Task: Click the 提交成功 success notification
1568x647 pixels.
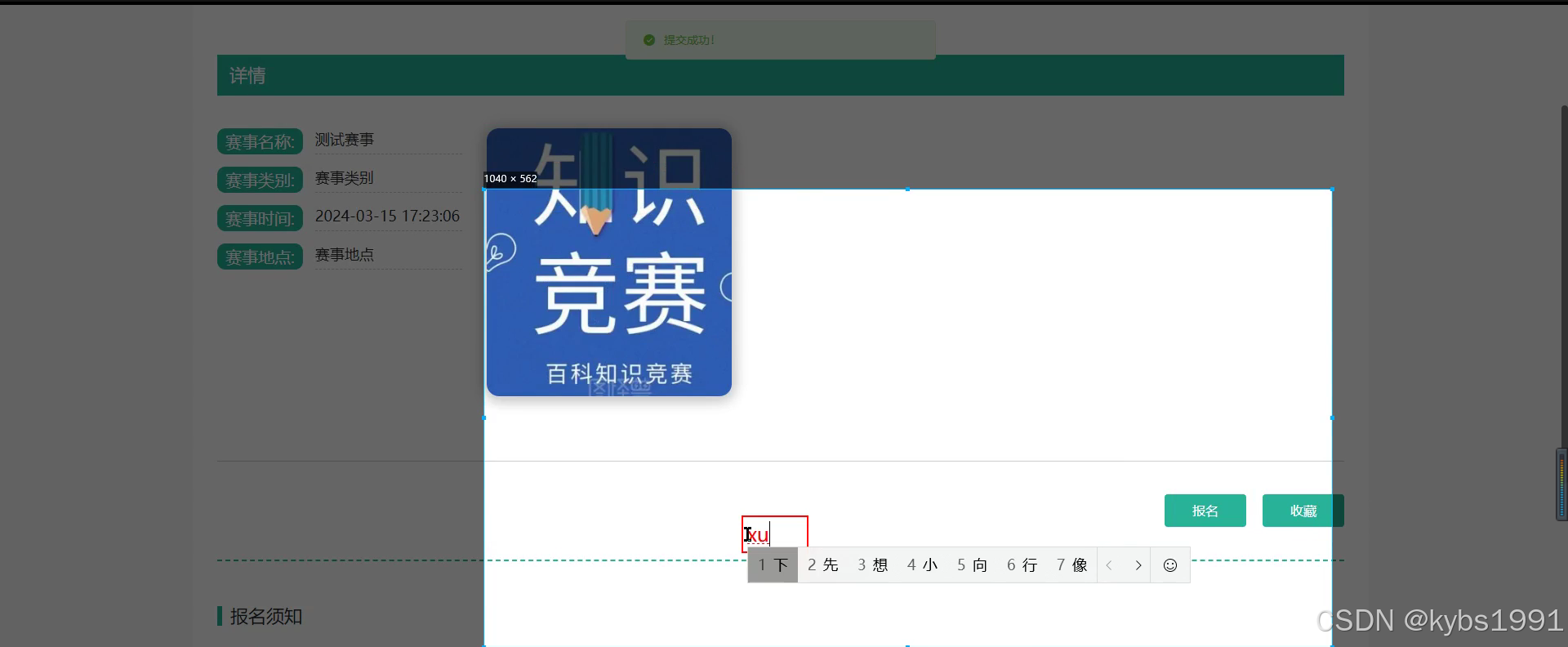Action: (x=781, y=40)
